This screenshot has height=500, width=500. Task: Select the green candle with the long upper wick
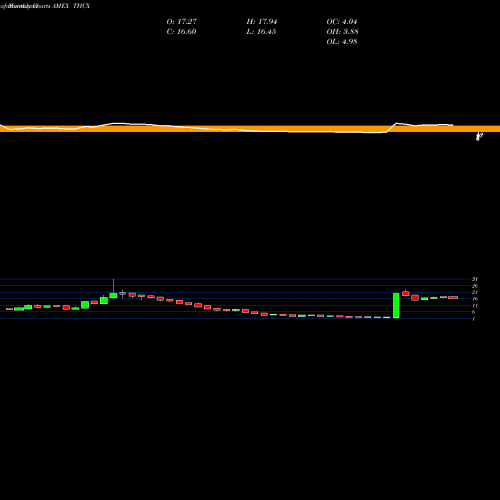pos(113,295)
